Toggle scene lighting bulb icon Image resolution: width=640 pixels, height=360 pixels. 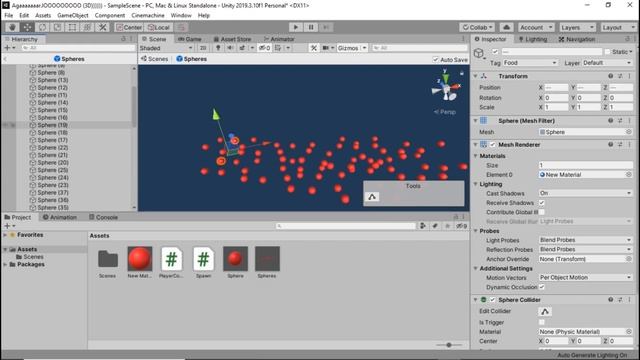(218, 48)
